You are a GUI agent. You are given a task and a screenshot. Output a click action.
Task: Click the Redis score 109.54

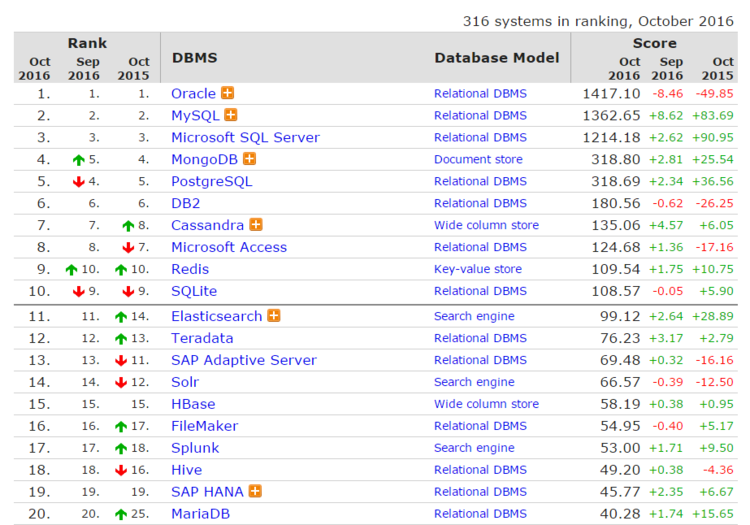coord(616,269)
